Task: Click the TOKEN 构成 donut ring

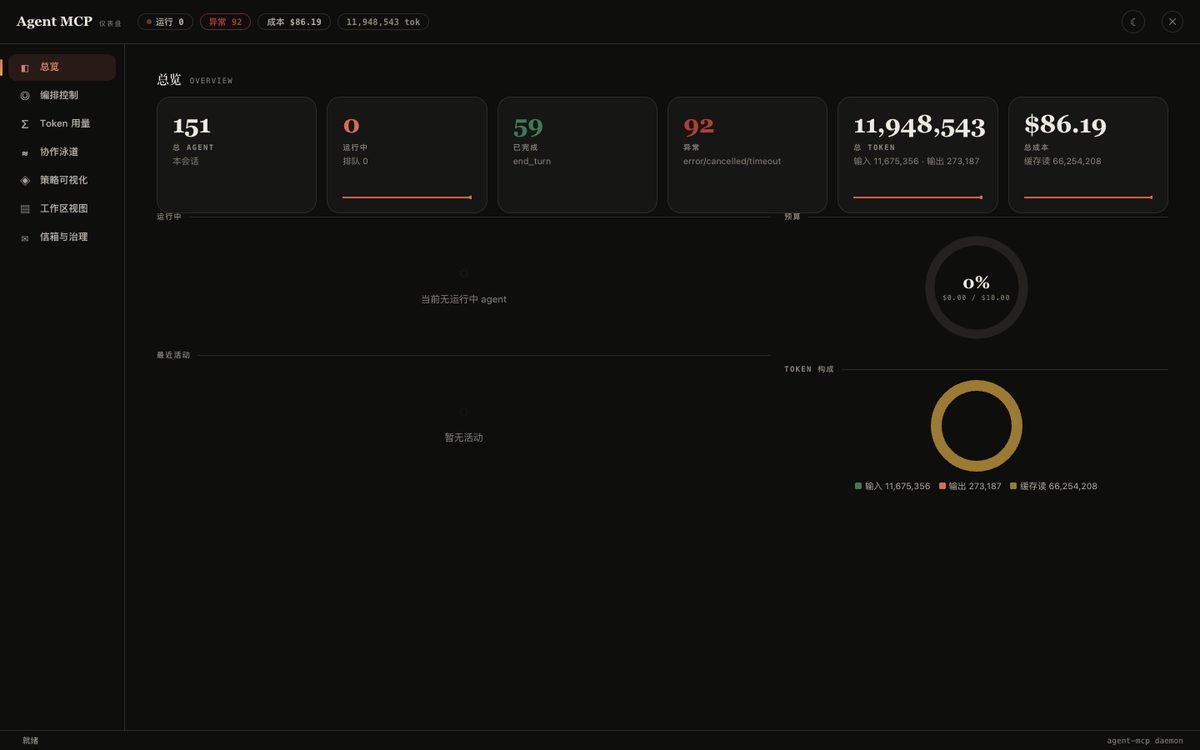Action: [976, 426]
